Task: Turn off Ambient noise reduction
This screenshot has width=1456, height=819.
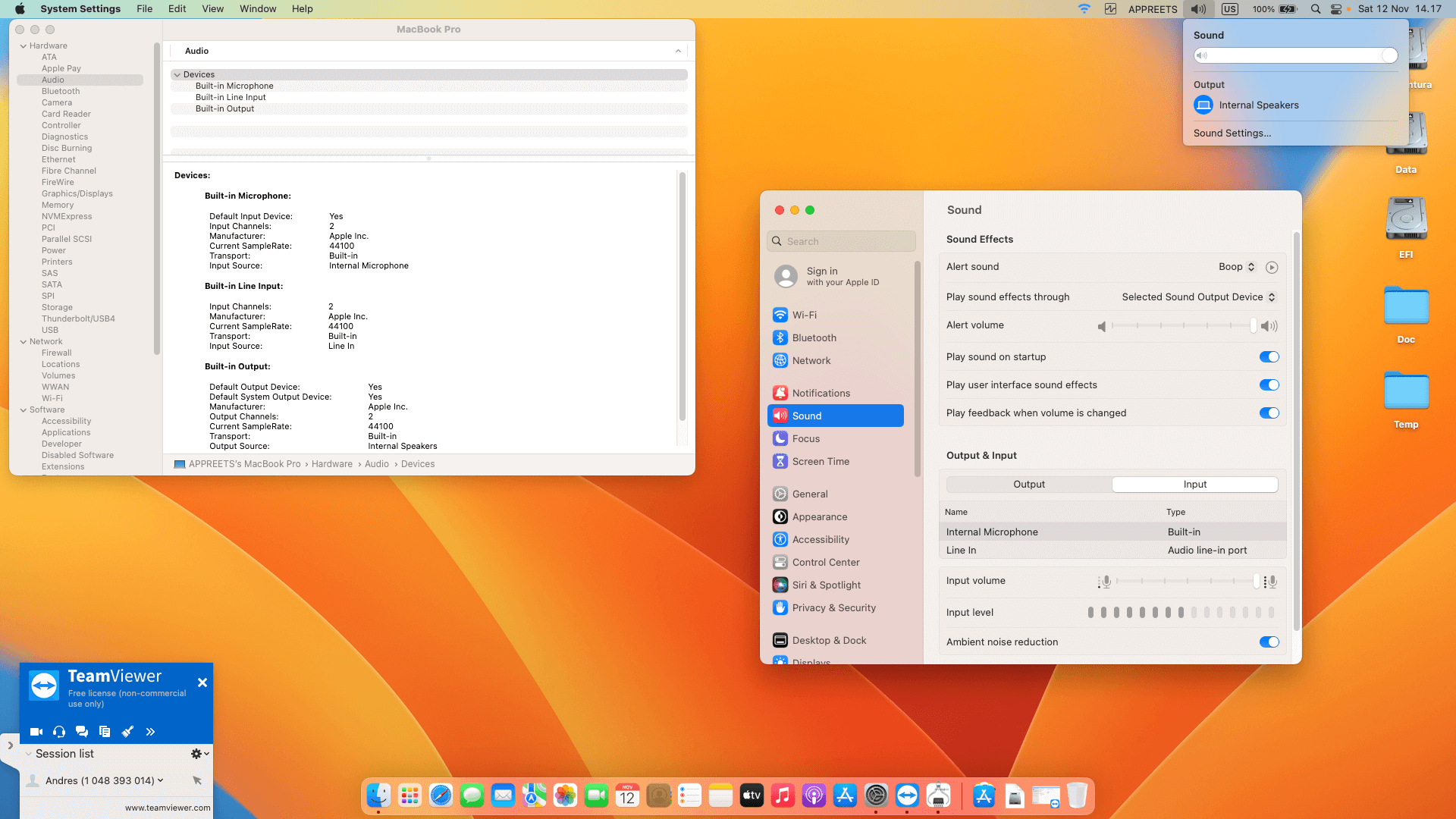Action: tap(1269, 642)
